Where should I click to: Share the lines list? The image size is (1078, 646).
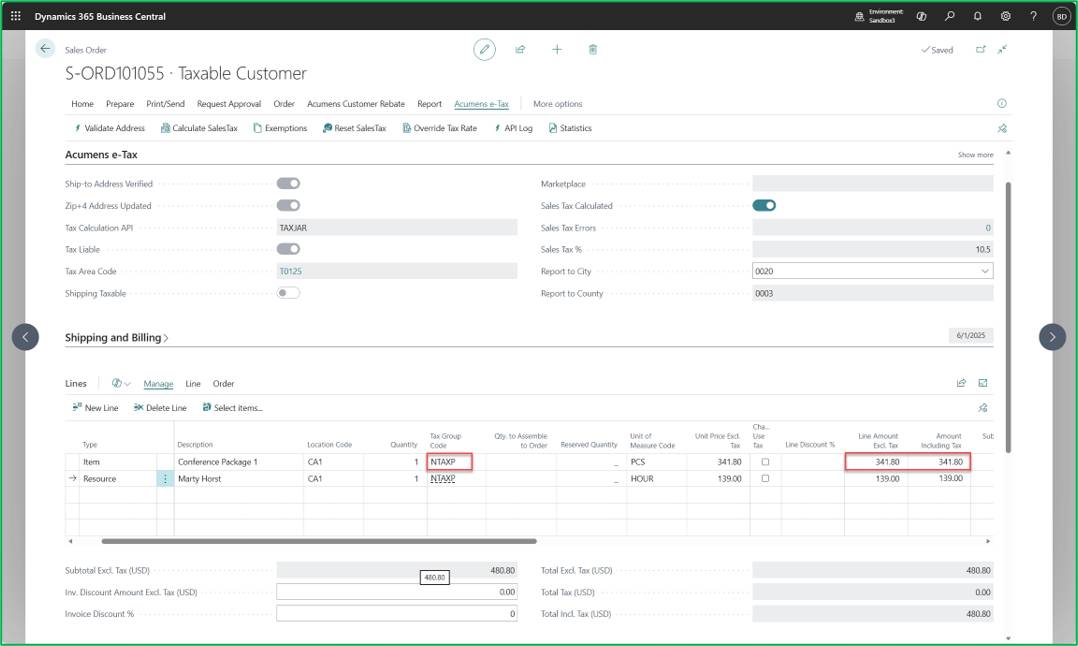(961, 383)
